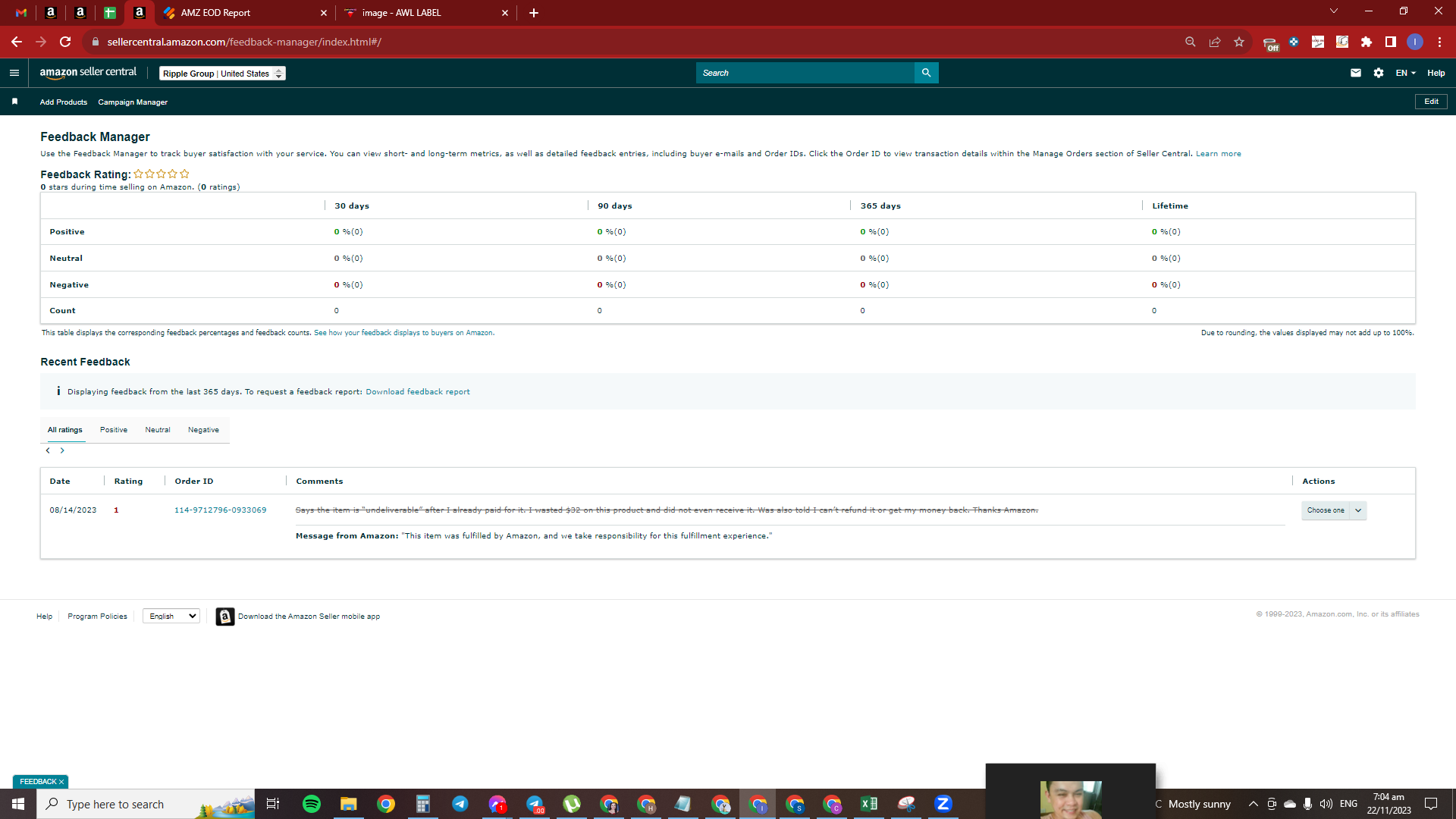The image size is (1456, 819).
Task: Open the Ripple Group account switcher
Action: 222,74
